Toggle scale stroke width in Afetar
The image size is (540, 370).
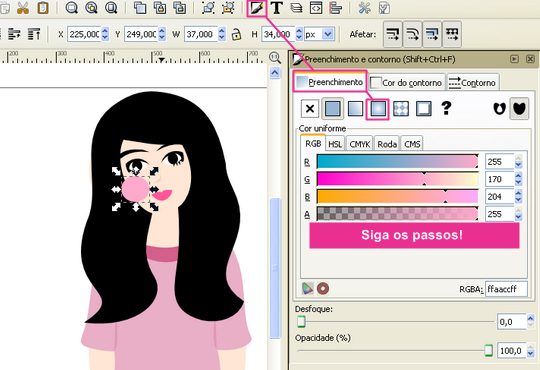point(393,34)
